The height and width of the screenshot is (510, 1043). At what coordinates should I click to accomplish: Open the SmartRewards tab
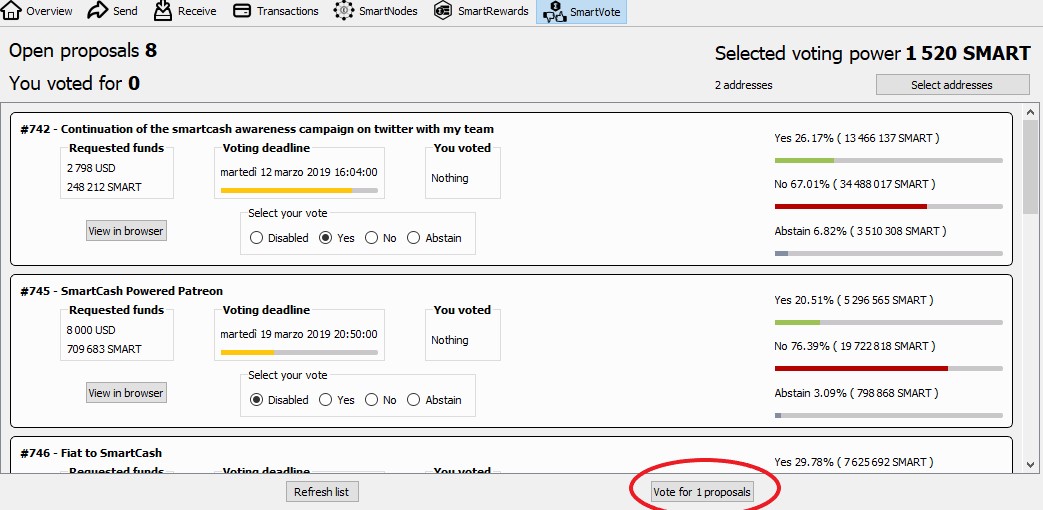(x=481, y=11)
